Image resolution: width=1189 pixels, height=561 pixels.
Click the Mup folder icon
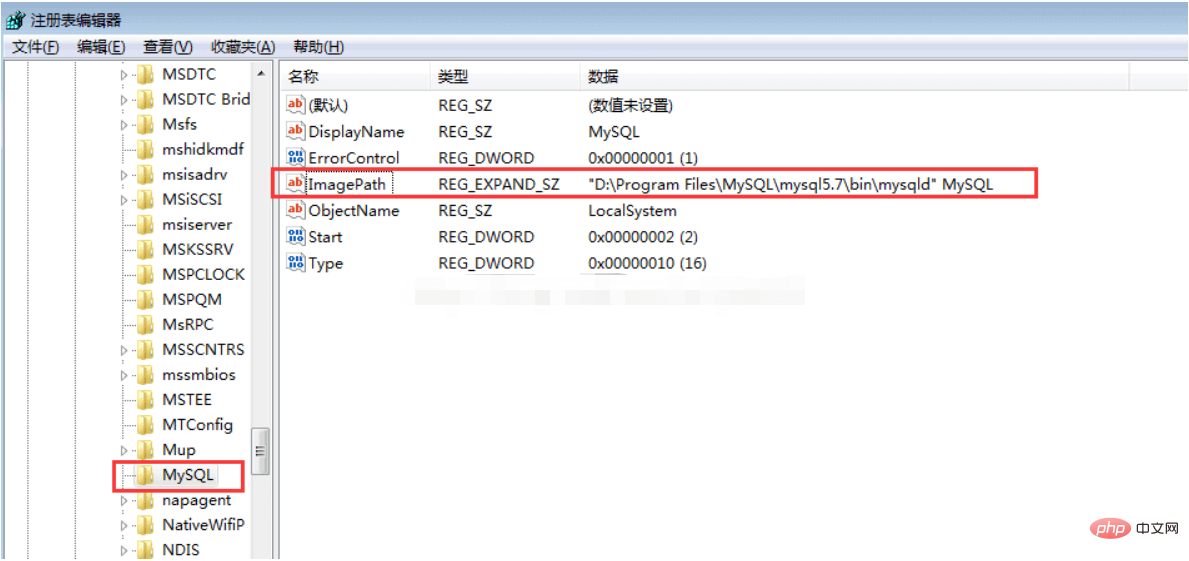point(145,450)
